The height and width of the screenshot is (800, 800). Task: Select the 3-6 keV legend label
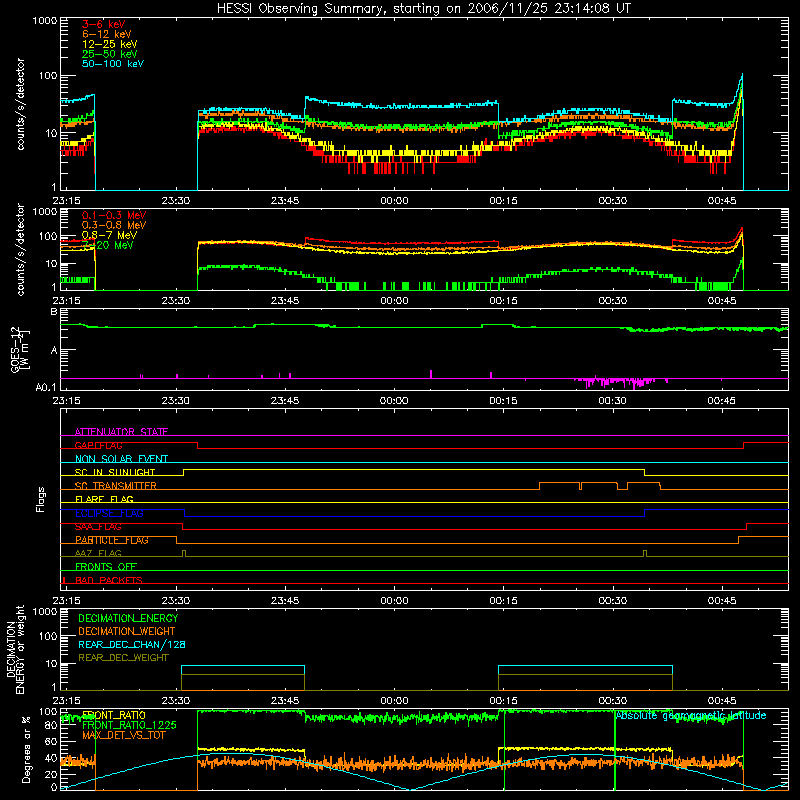pyautogui.click(x=104, y=24)
